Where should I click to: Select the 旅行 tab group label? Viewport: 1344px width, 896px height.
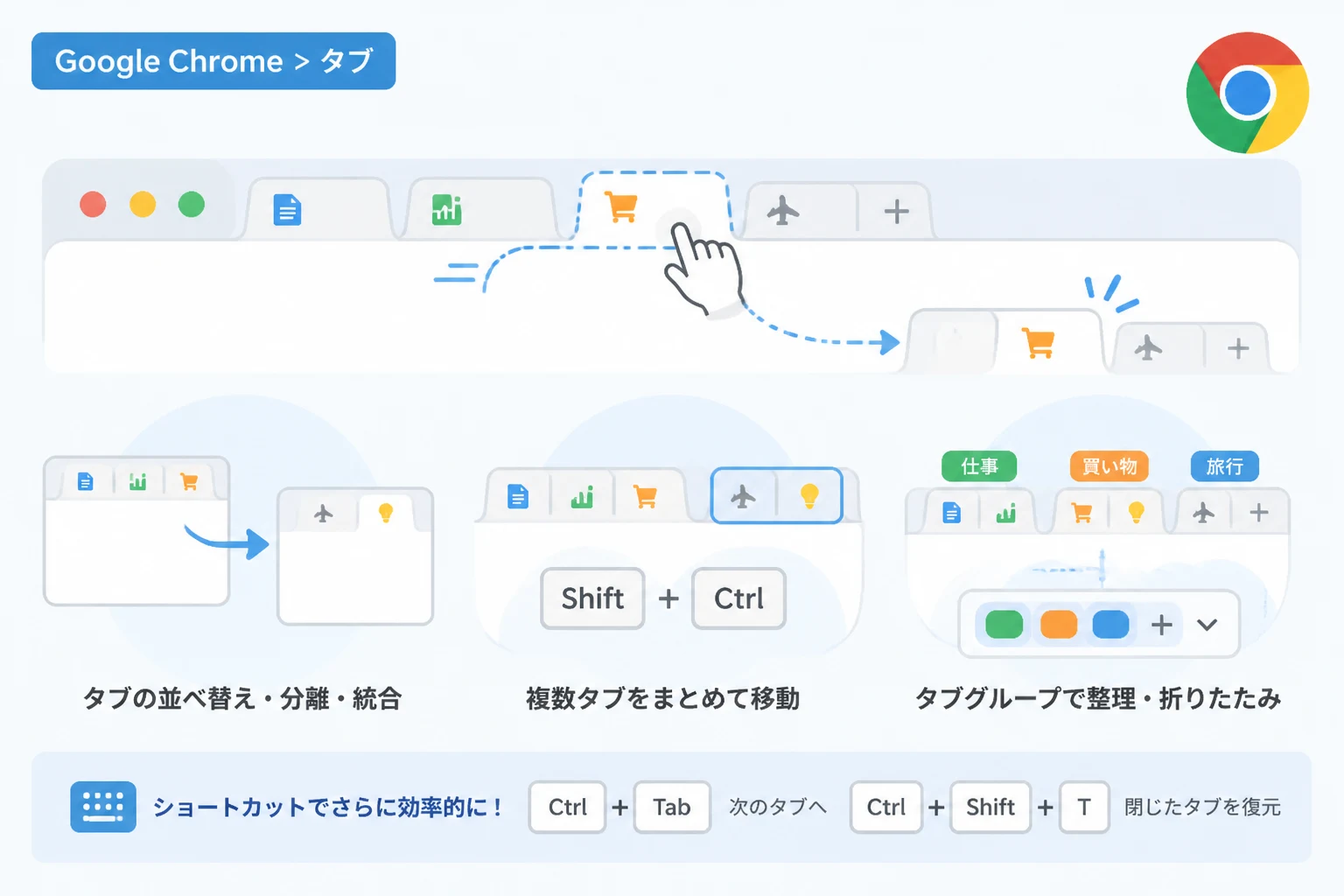tap(1225, 466)
